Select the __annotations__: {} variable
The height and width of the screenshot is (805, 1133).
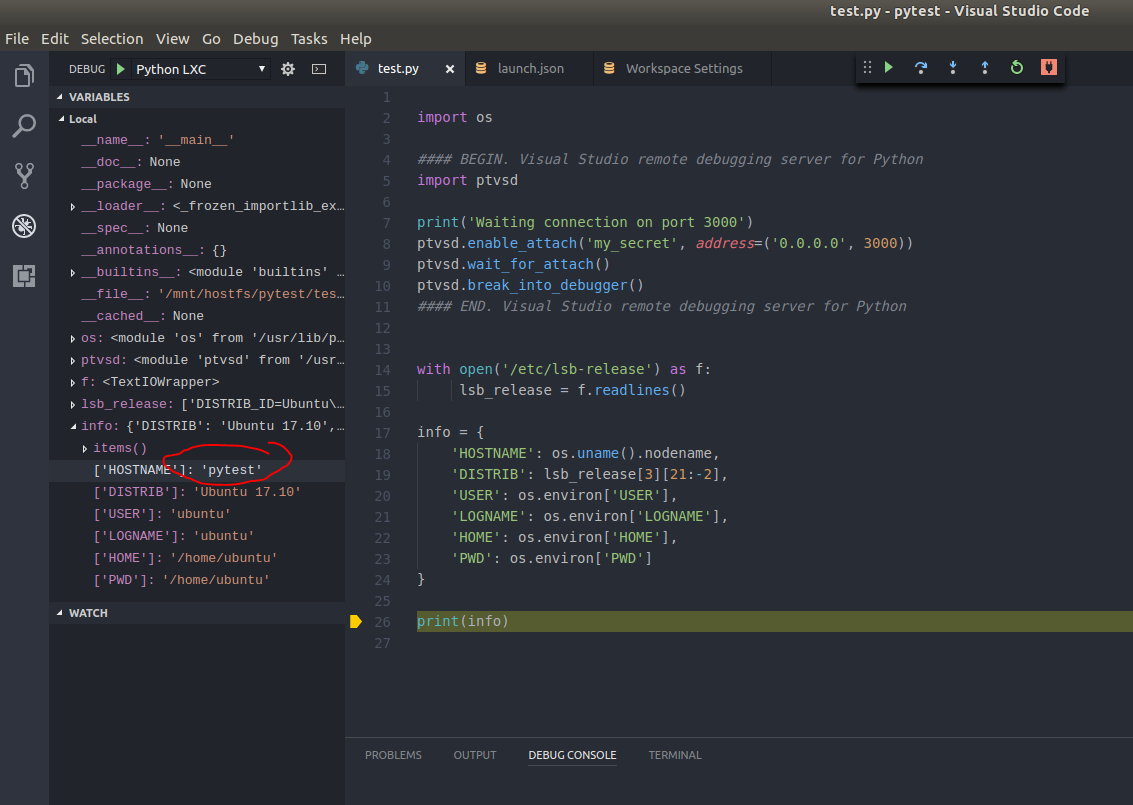click(197, 250)
